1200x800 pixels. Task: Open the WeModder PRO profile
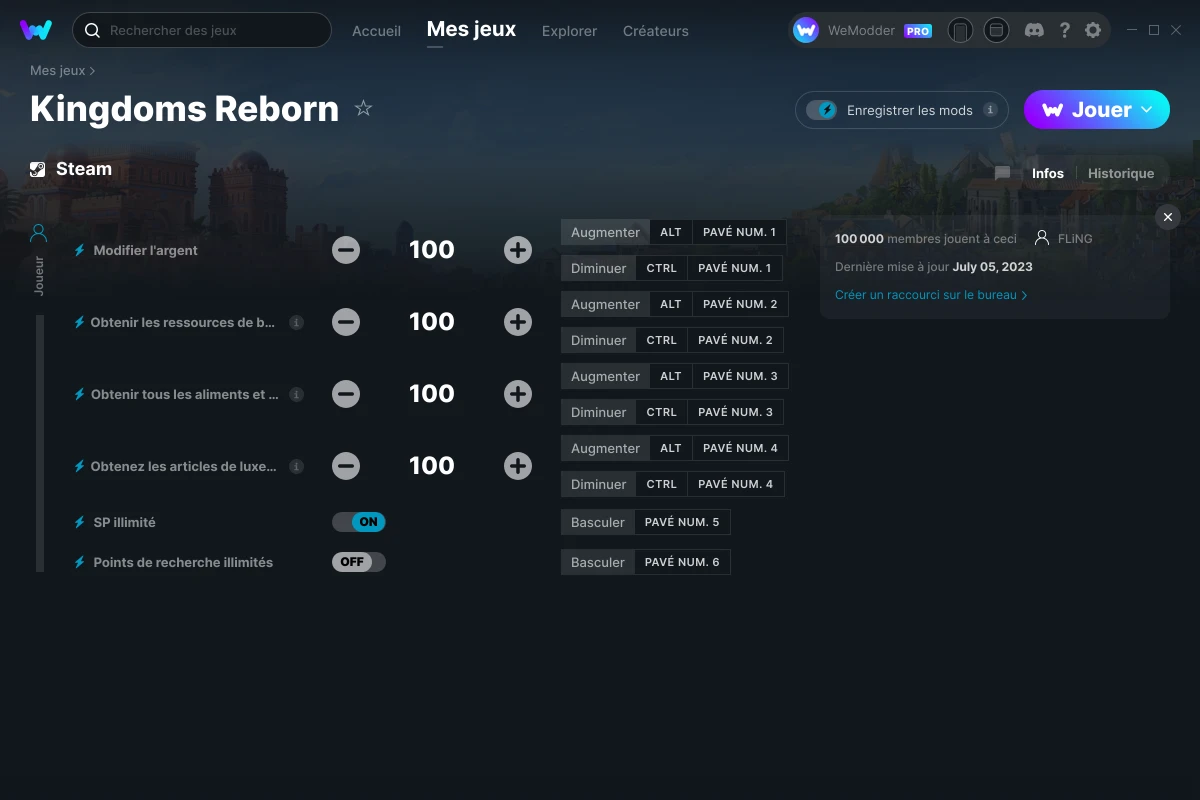pyautogui.click(x=863, y=31)
